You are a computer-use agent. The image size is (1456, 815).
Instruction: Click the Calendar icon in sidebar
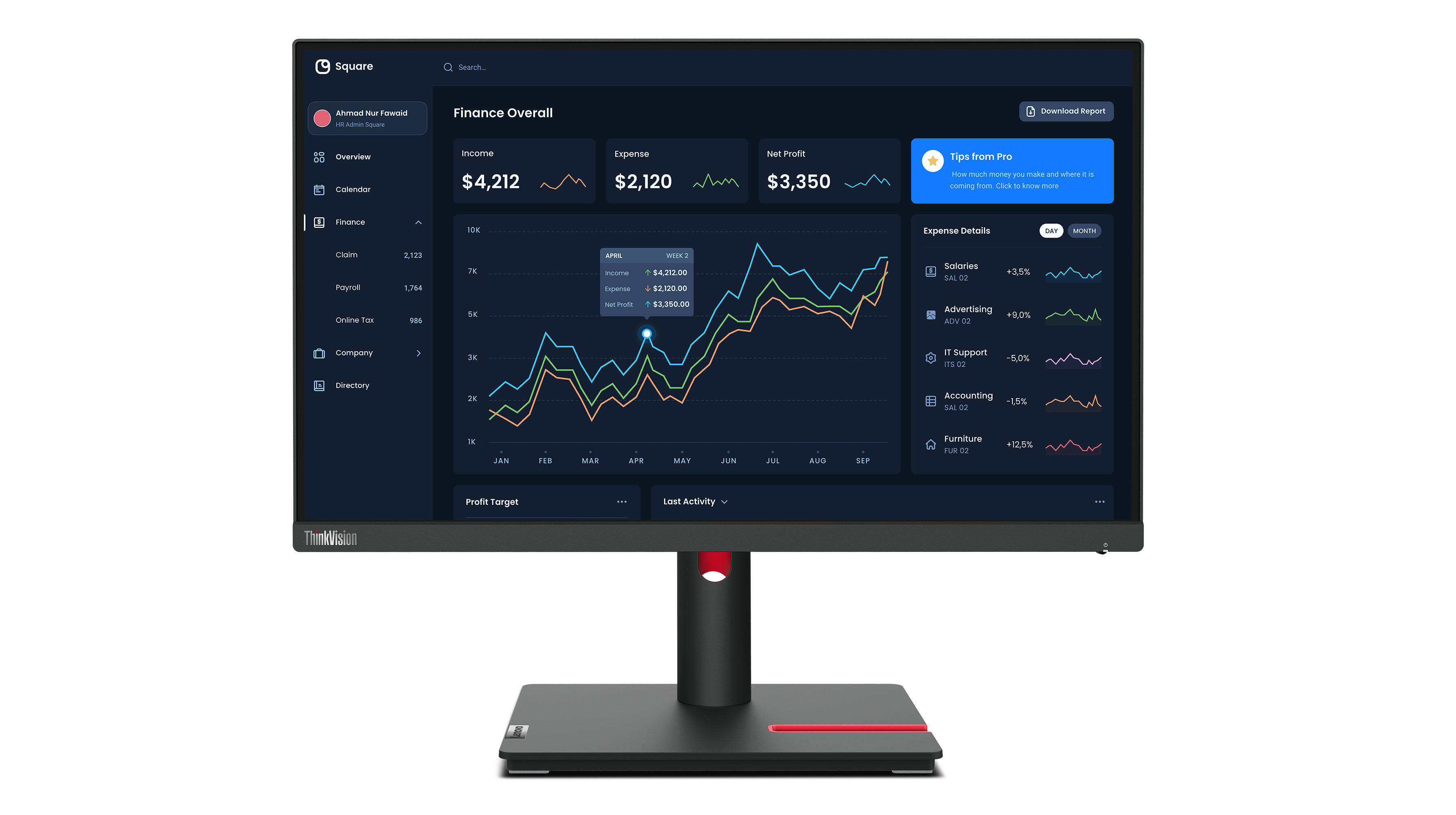click(x=319, y=189)
